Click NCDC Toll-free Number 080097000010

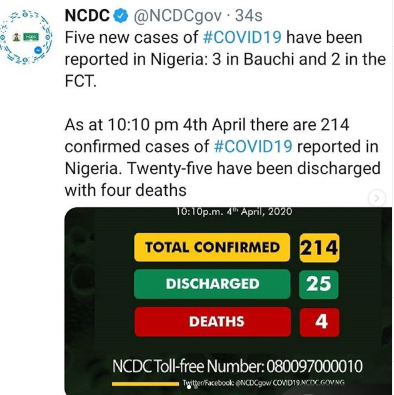237,366
